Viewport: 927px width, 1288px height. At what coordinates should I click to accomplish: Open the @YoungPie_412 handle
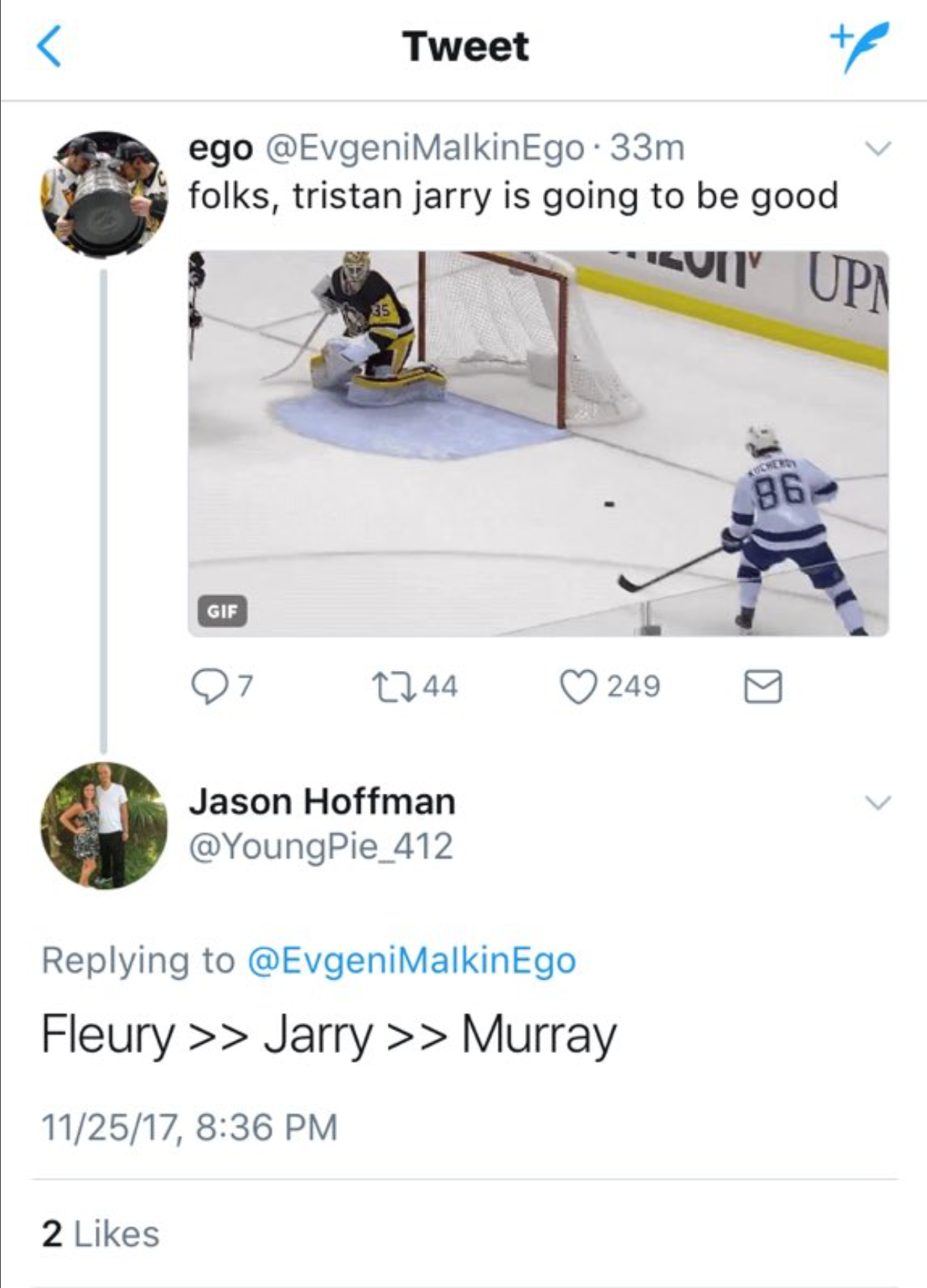point(320,847)
